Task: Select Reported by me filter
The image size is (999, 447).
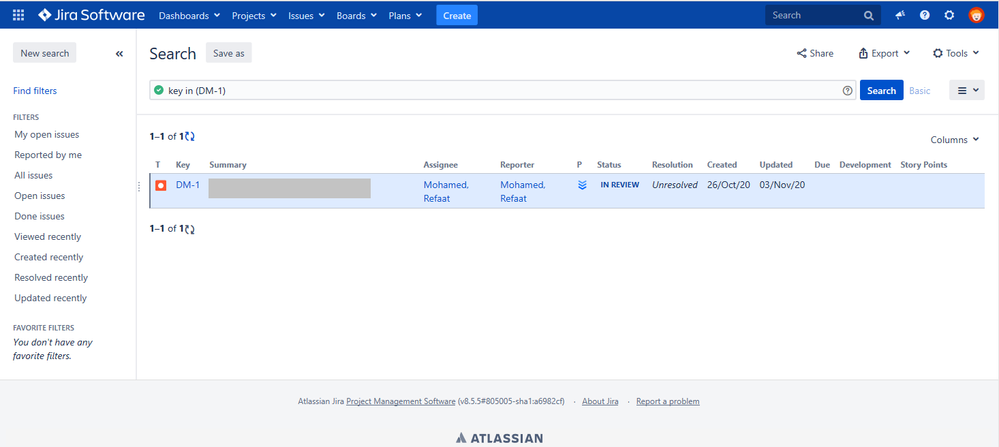Action: pos(48,155)
